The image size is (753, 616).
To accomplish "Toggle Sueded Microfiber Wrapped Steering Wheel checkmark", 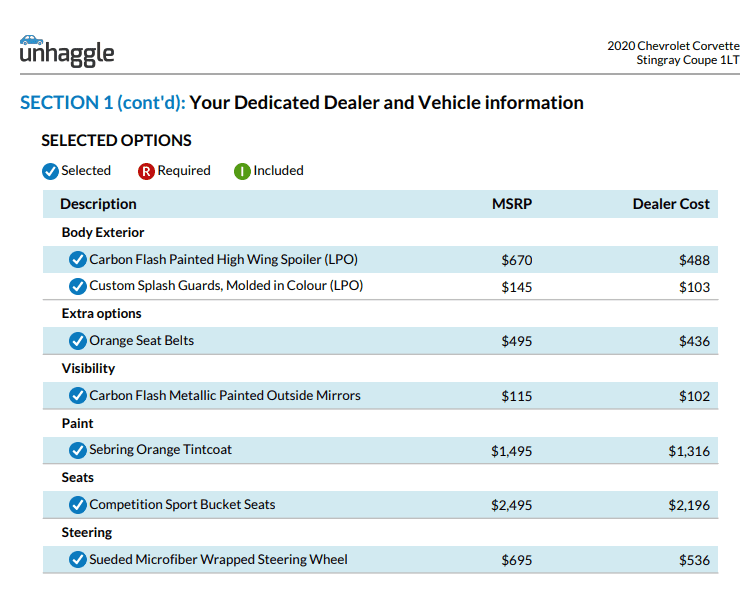I will pos(77,560).
